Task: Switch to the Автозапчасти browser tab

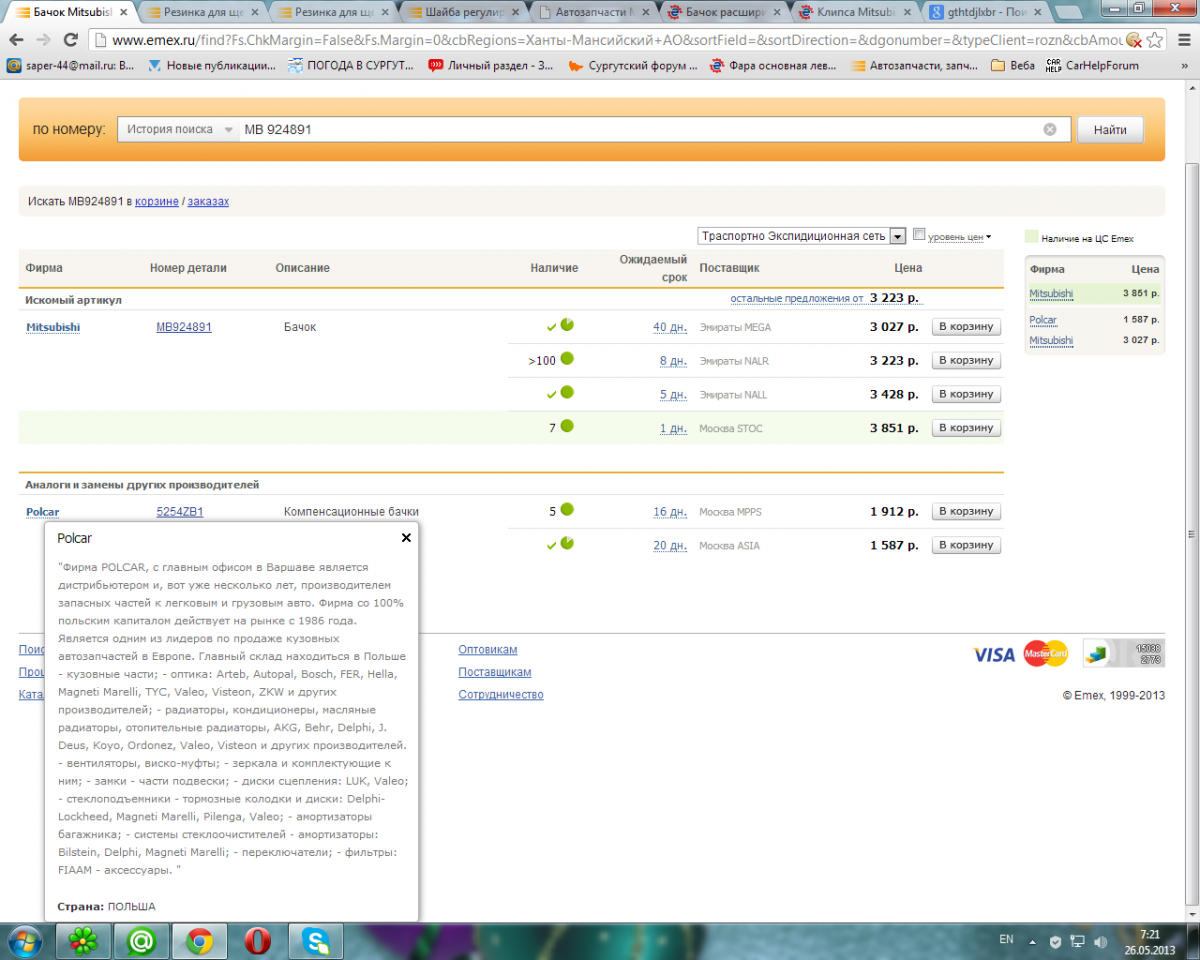Action: (x=595, y=12)
